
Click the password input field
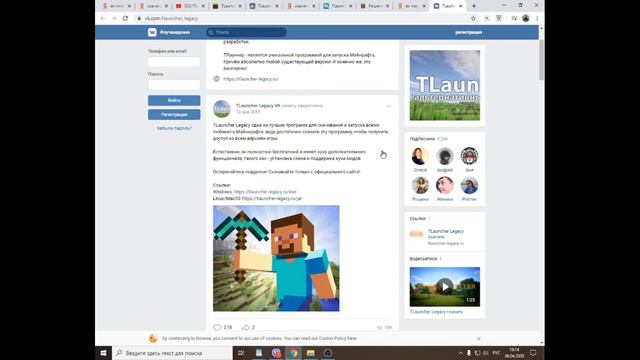[174, 85]
